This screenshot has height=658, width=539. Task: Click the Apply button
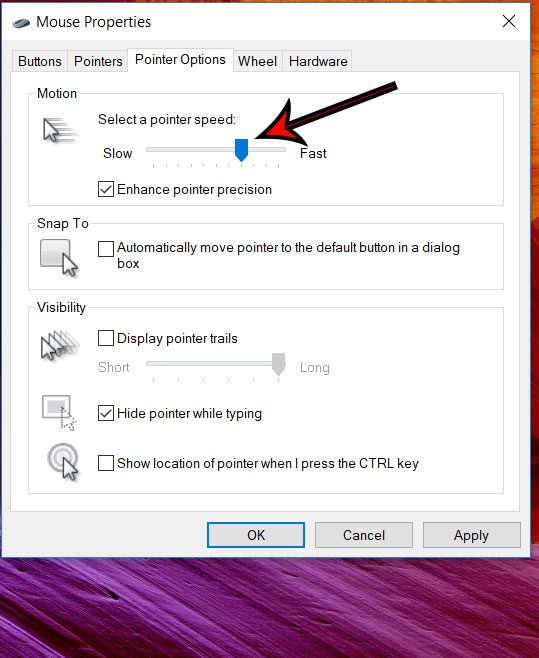point(471,535)
